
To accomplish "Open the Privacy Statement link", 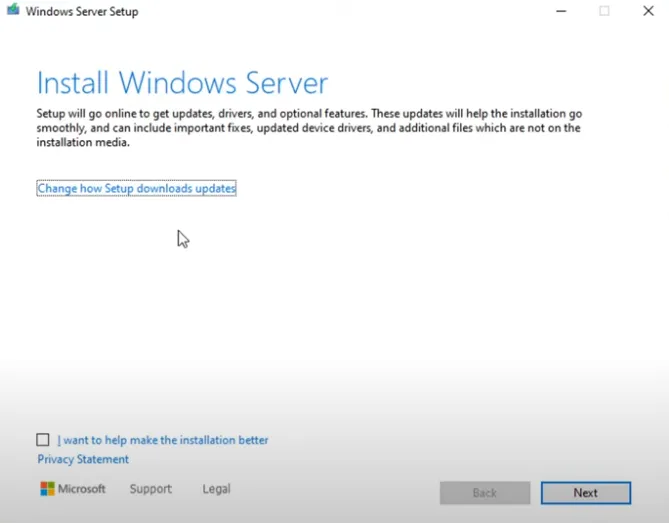I will point(83,459).
